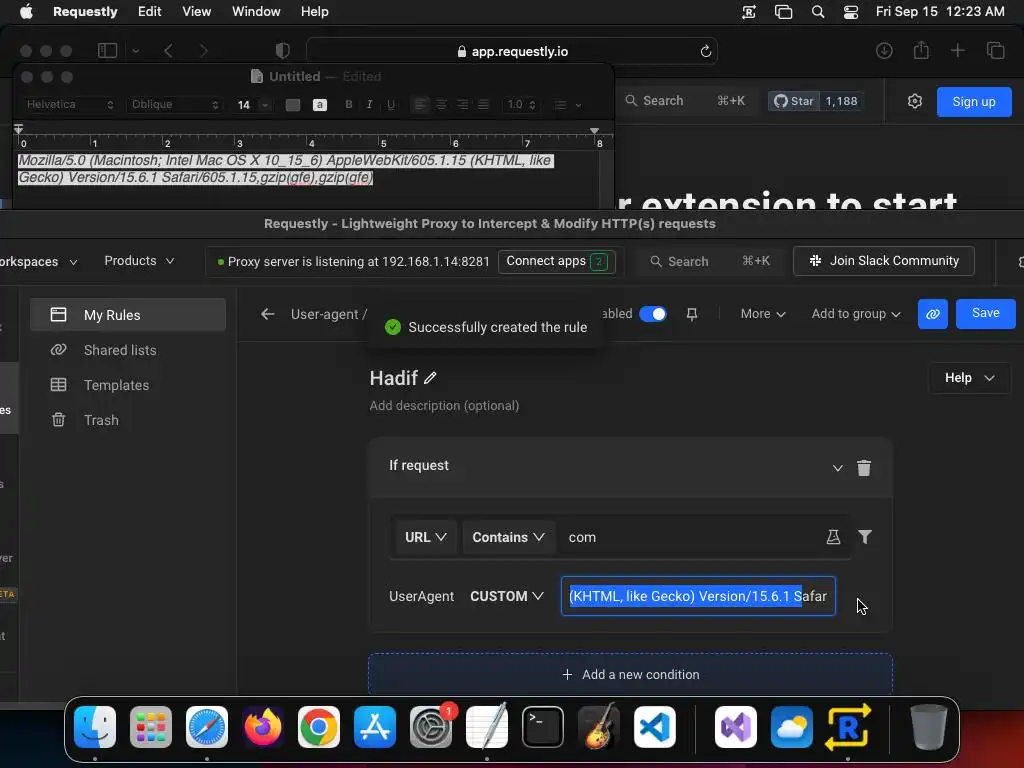The width and height of the screenshot is (1024, 768).
Task: Edit the rule name Hadif
Action: pos(430,377)
